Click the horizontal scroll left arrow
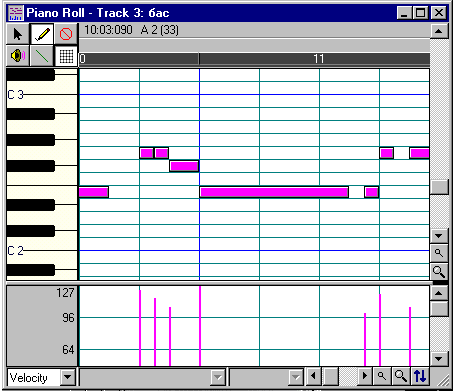Screen dimensions: 454x391 point(313,376)
